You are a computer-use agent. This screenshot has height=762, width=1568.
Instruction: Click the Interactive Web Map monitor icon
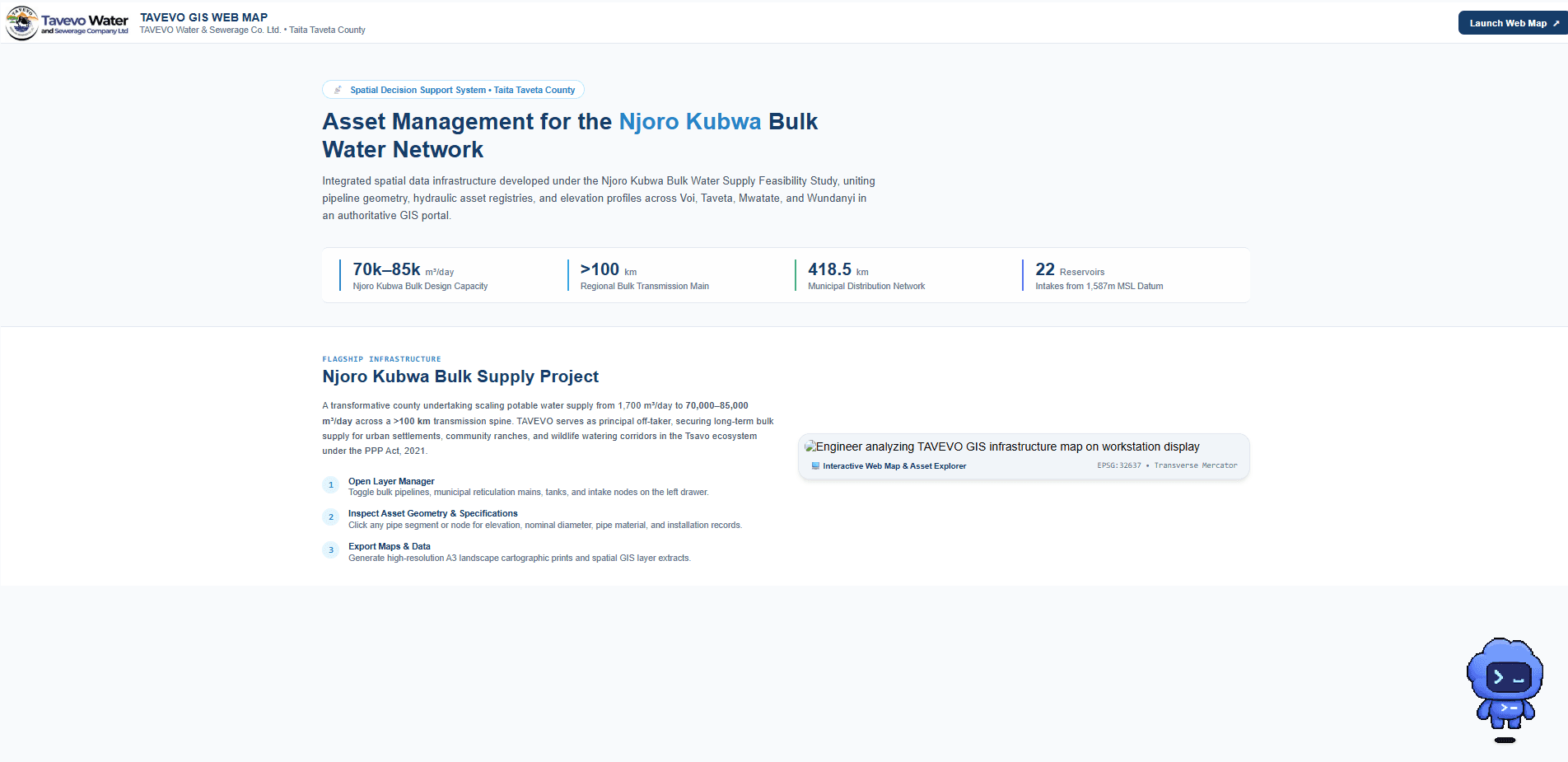(815, 466)
